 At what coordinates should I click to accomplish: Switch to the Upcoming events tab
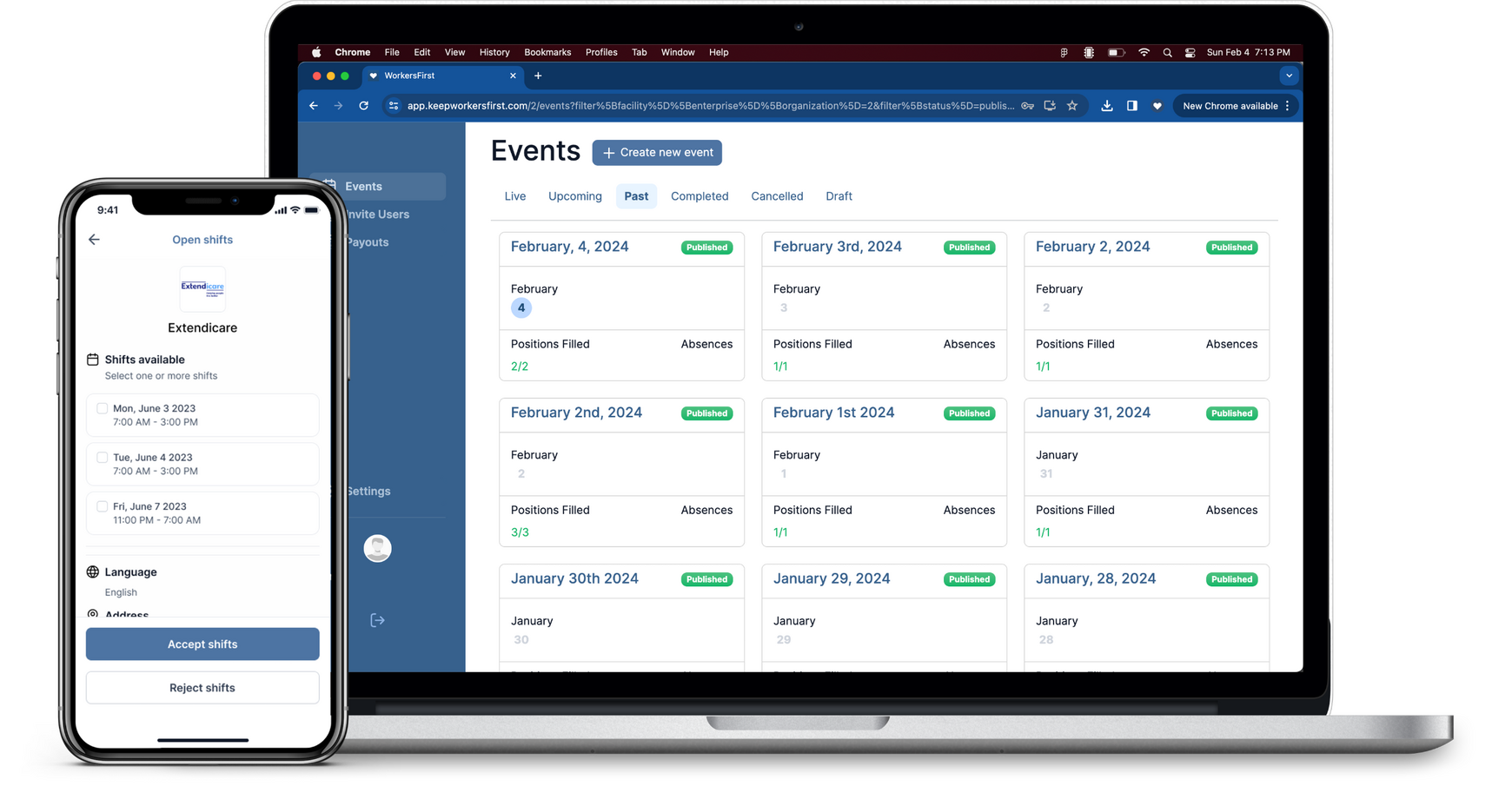click(x=574, y=196)
